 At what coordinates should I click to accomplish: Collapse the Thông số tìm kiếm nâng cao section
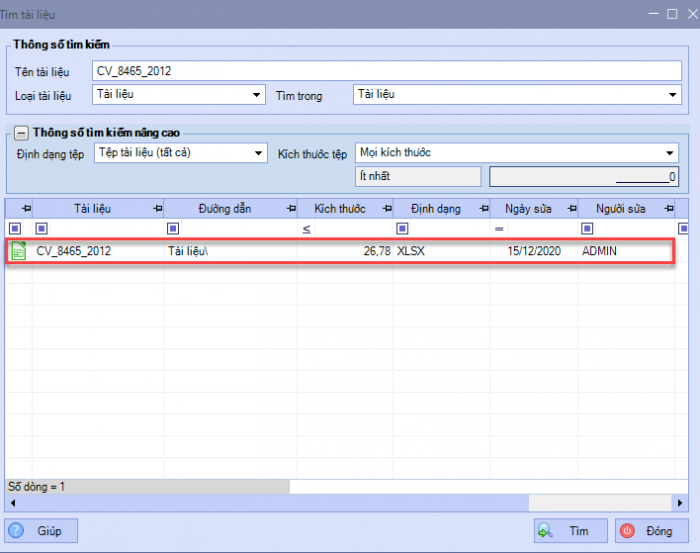(x=19, y=132)
